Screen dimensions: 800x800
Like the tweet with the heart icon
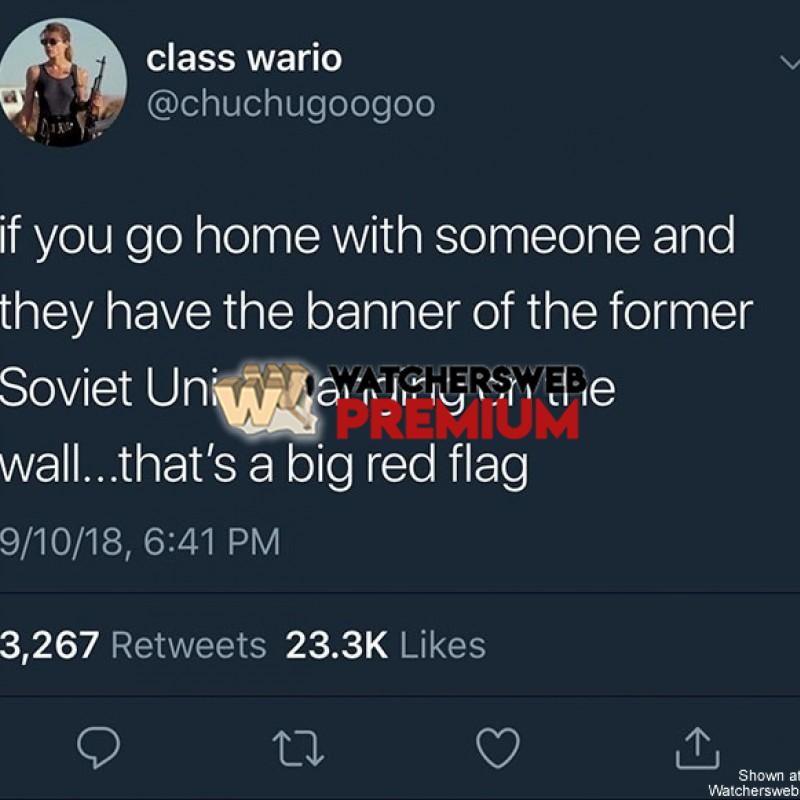coord(498,747)
